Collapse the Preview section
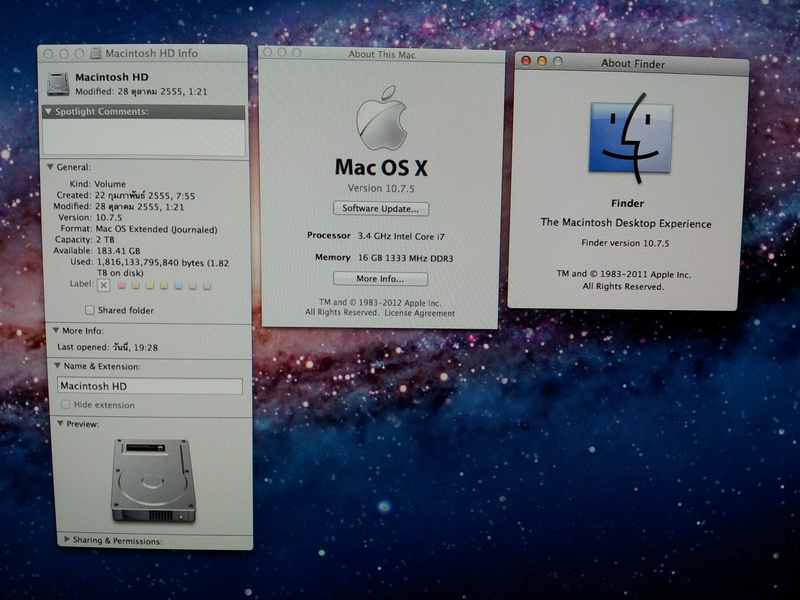 (x=60, y=423)
